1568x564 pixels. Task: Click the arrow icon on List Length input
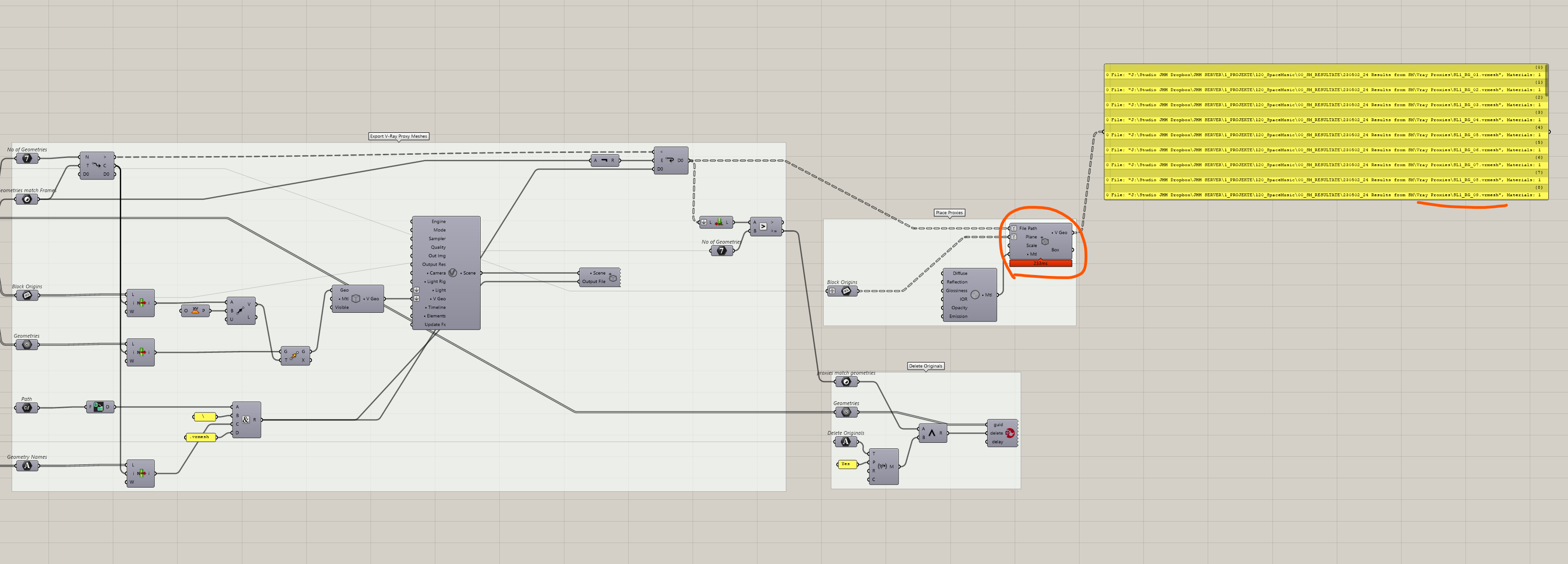tap(704, 222)
